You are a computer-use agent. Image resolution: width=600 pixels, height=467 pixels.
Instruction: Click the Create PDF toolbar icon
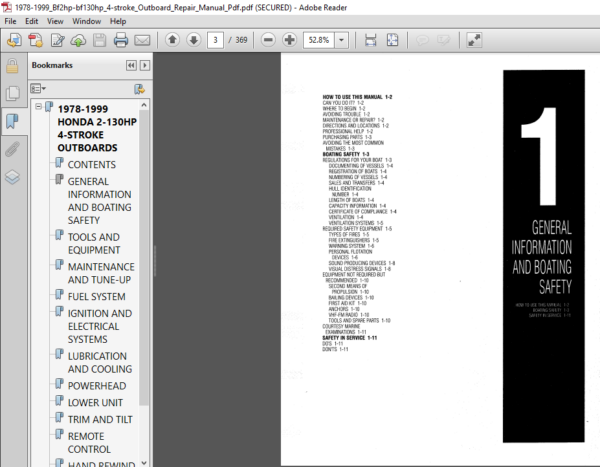tap(36, 40)
